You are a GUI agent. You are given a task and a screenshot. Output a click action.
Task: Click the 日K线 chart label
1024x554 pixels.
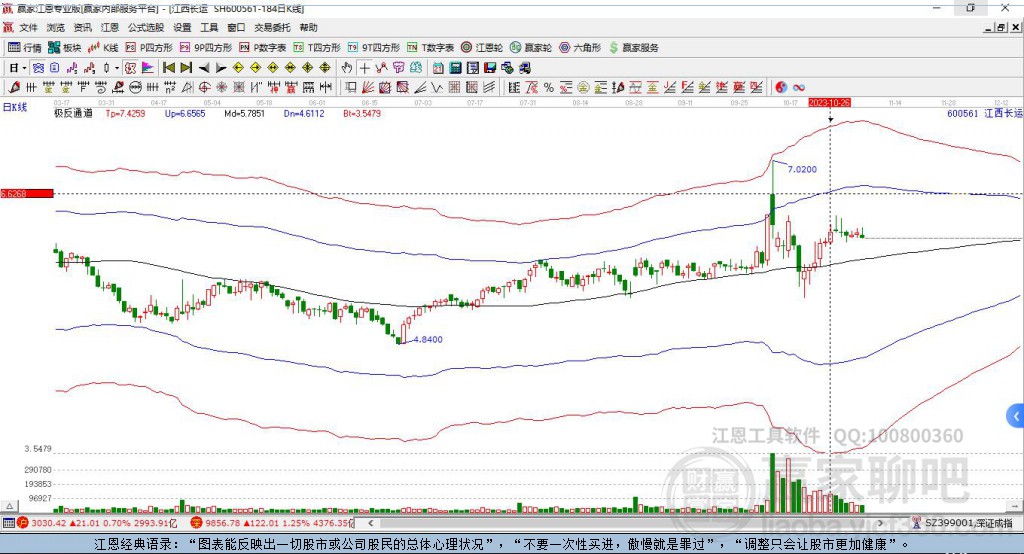14,107
